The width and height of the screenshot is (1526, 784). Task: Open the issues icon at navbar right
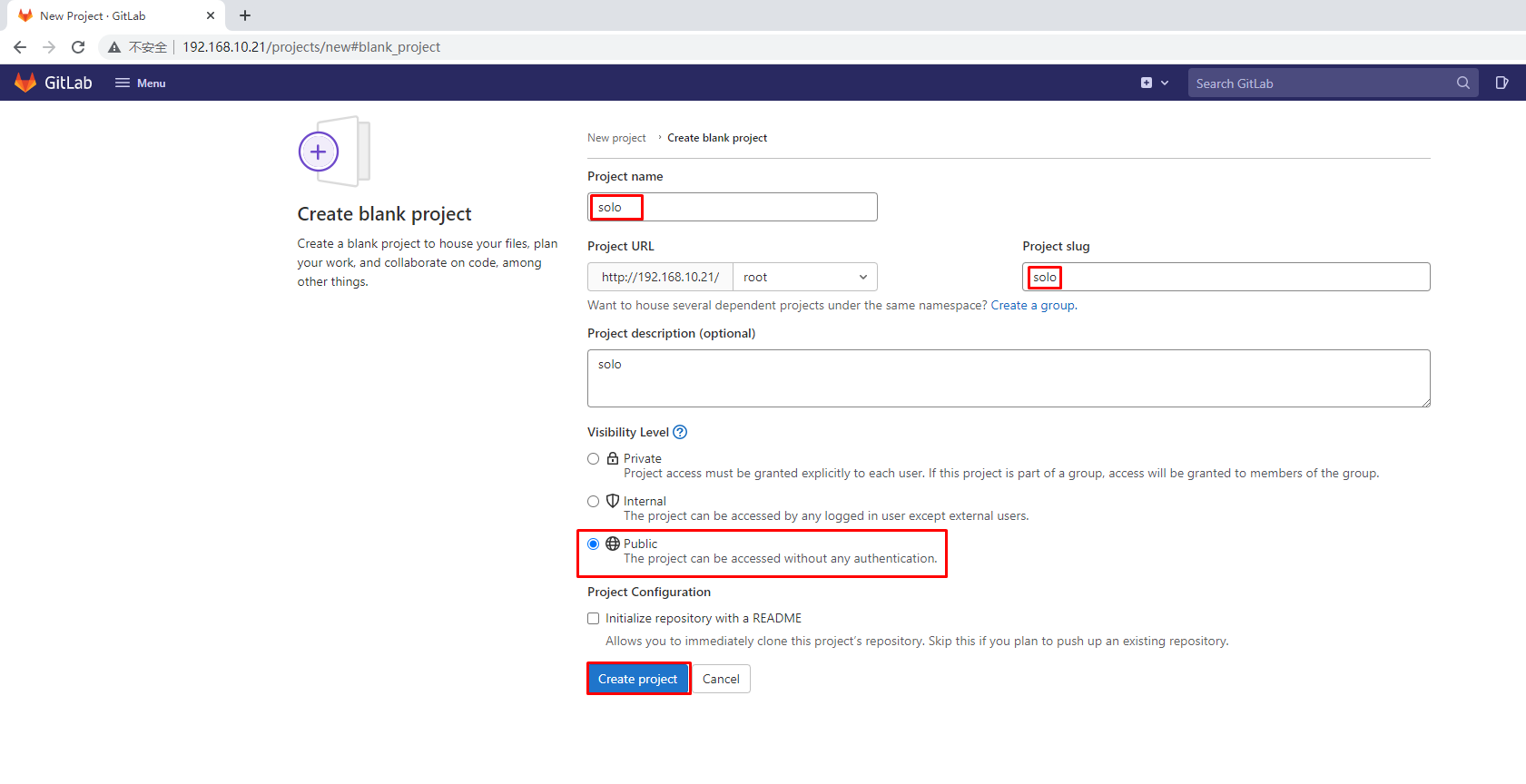(1501, 83)
